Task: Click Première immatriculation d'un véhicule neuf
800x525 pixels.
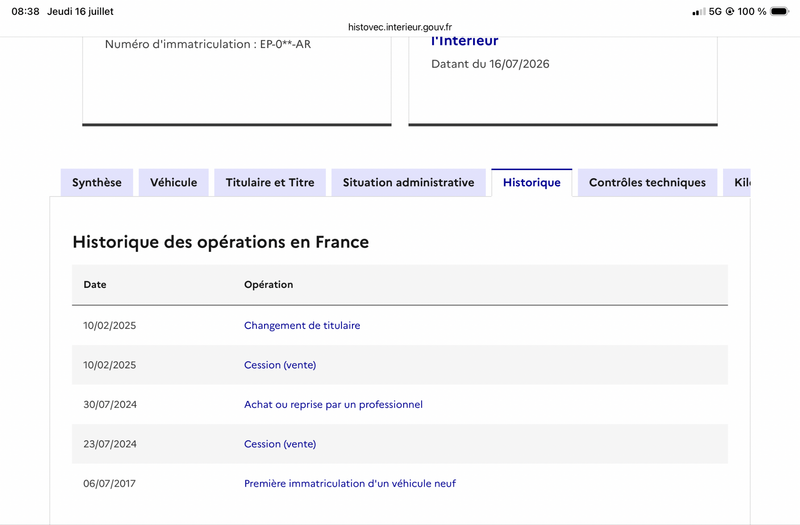Action: click(350, 484)
